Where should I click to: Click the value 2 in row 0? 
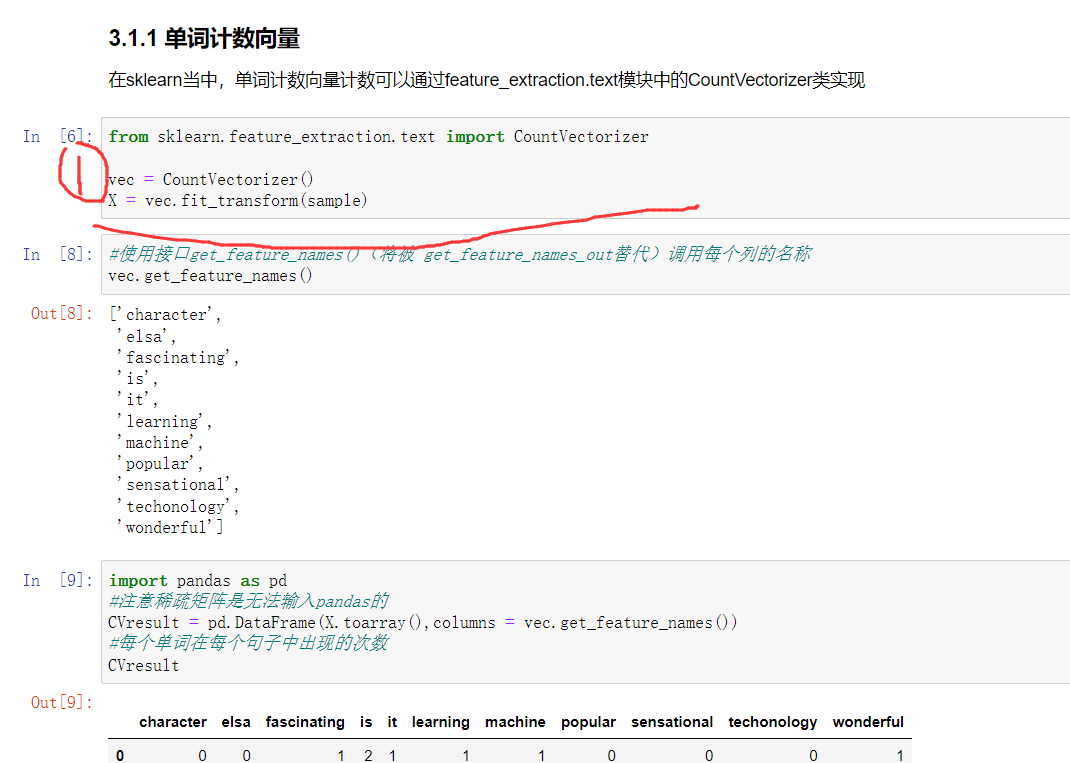coord(368,755)
